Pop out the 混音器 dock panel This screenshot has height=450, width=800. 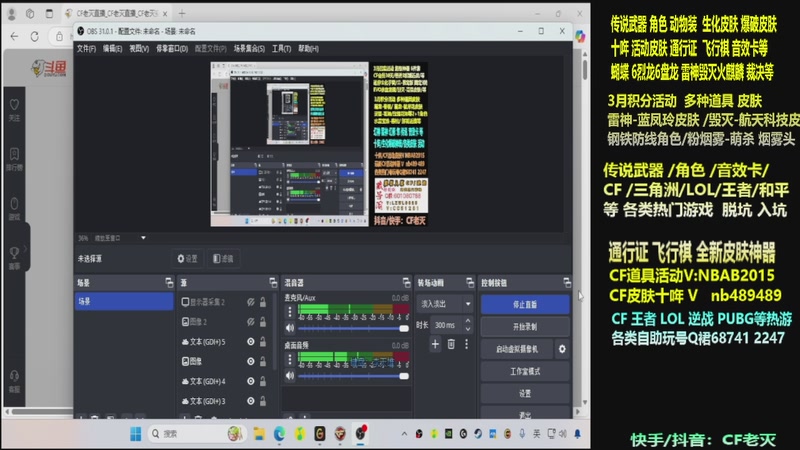406,282
